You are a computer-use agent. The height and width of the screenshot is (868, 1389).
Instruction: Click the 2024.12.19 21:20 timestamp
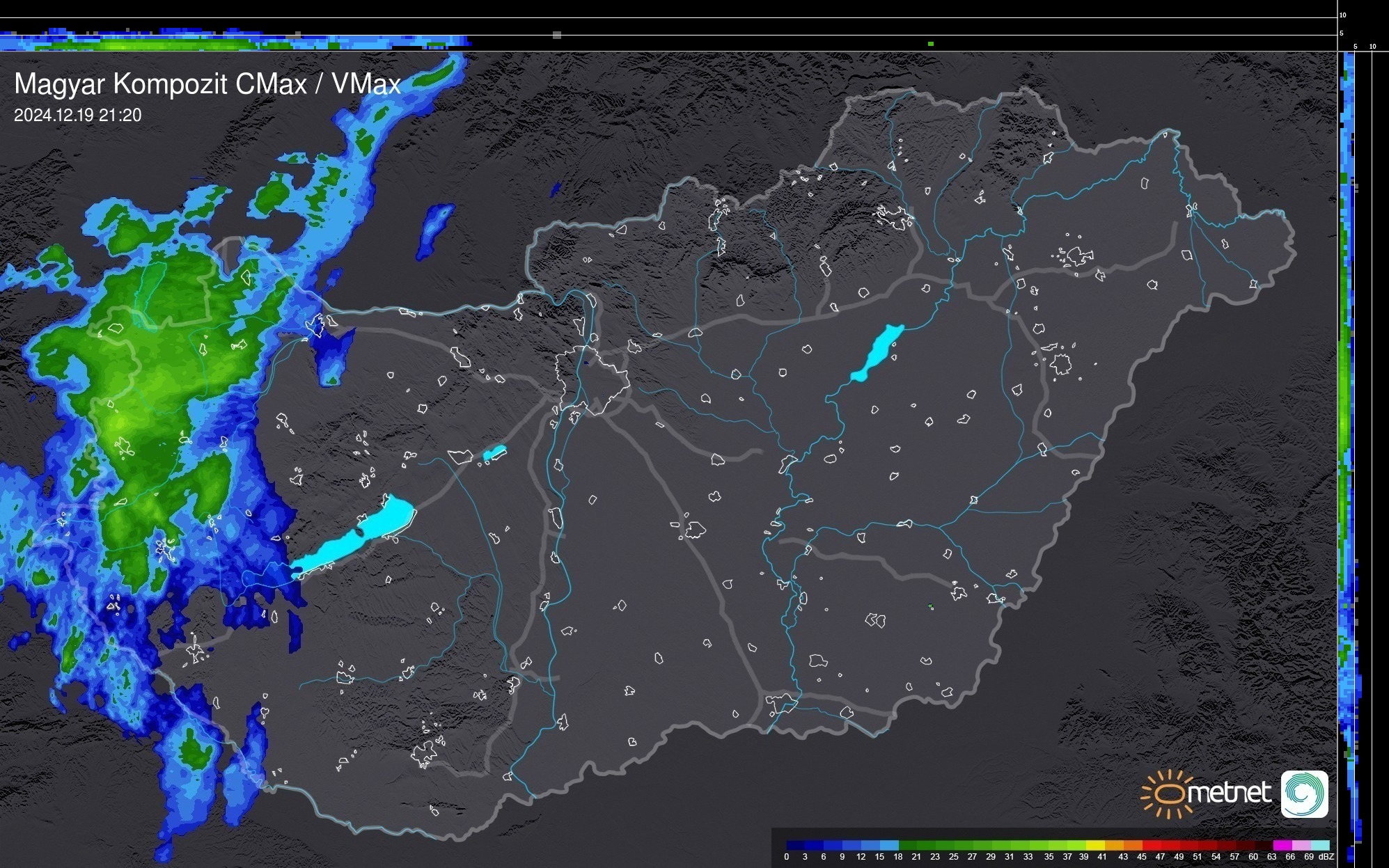77,116
